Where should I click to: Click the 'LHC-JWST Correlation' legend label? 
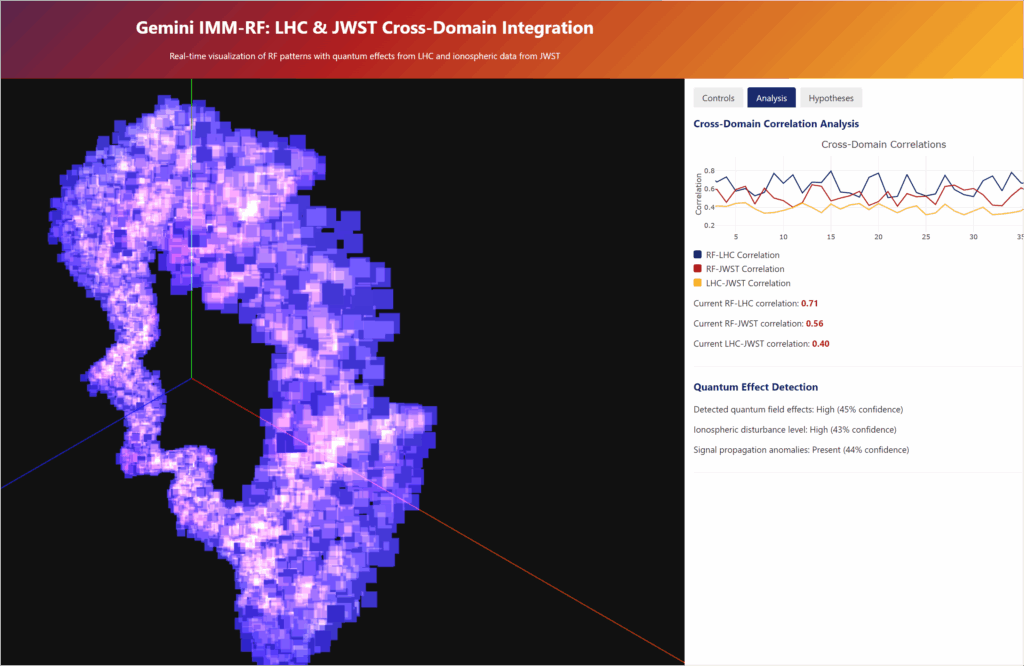point(748,283)
